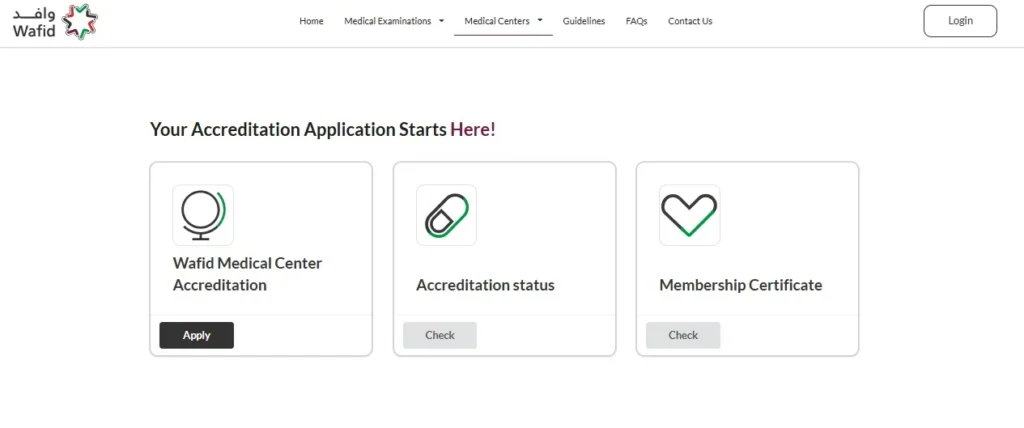
Task: Expand the Medical Centers dropdown arrow
Action: click(540, 20)
